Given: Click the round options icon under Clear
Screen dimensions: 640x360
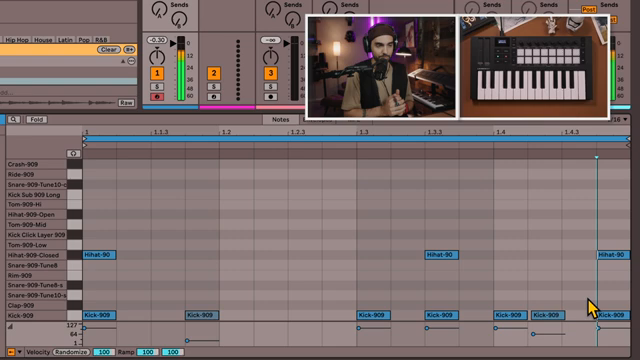Looking at the screenshot, I should [131, 61].
